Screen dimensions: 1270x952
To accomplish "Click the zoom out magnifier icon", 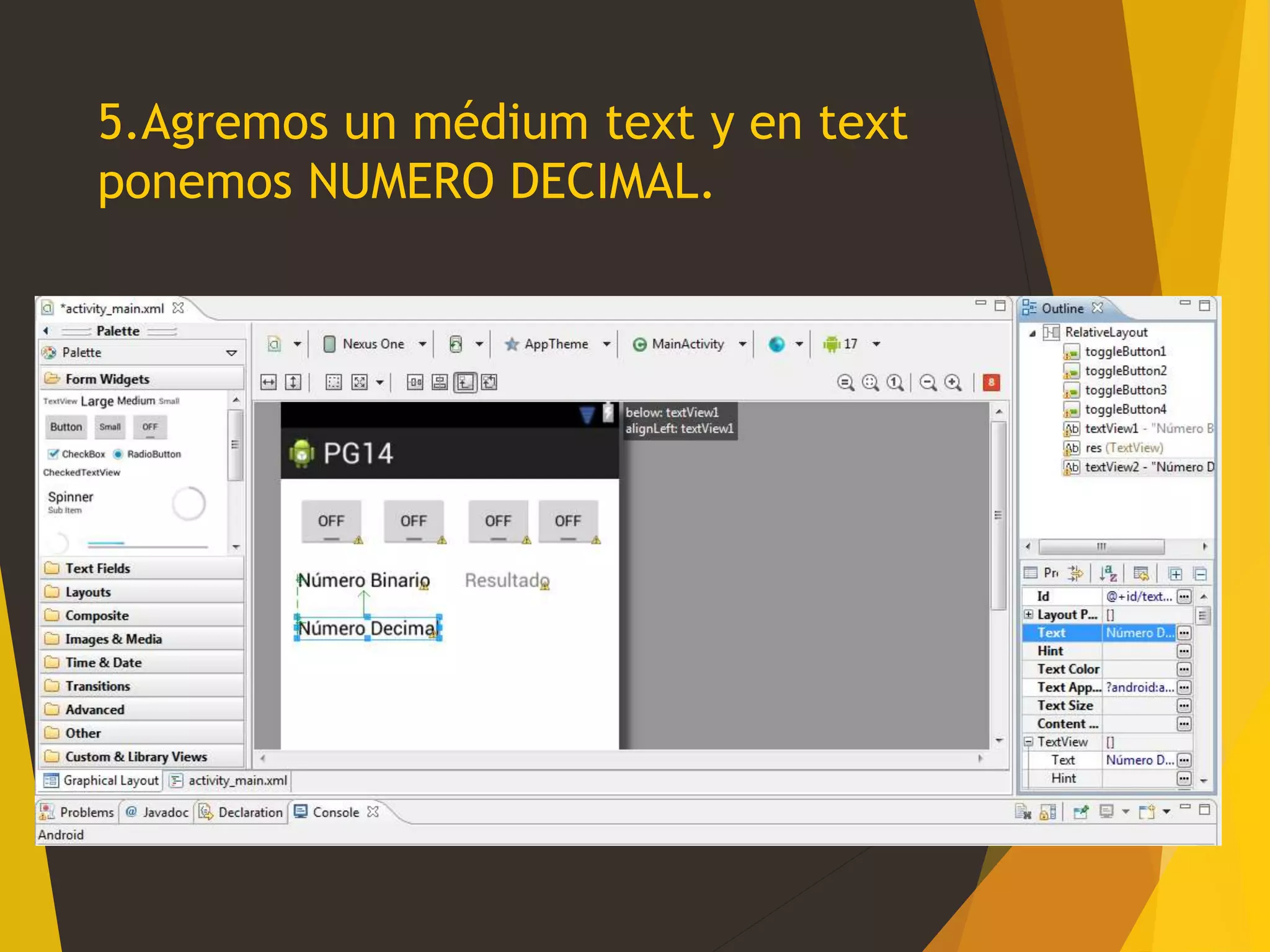I will pyautogui.click(x=928, y=382).
